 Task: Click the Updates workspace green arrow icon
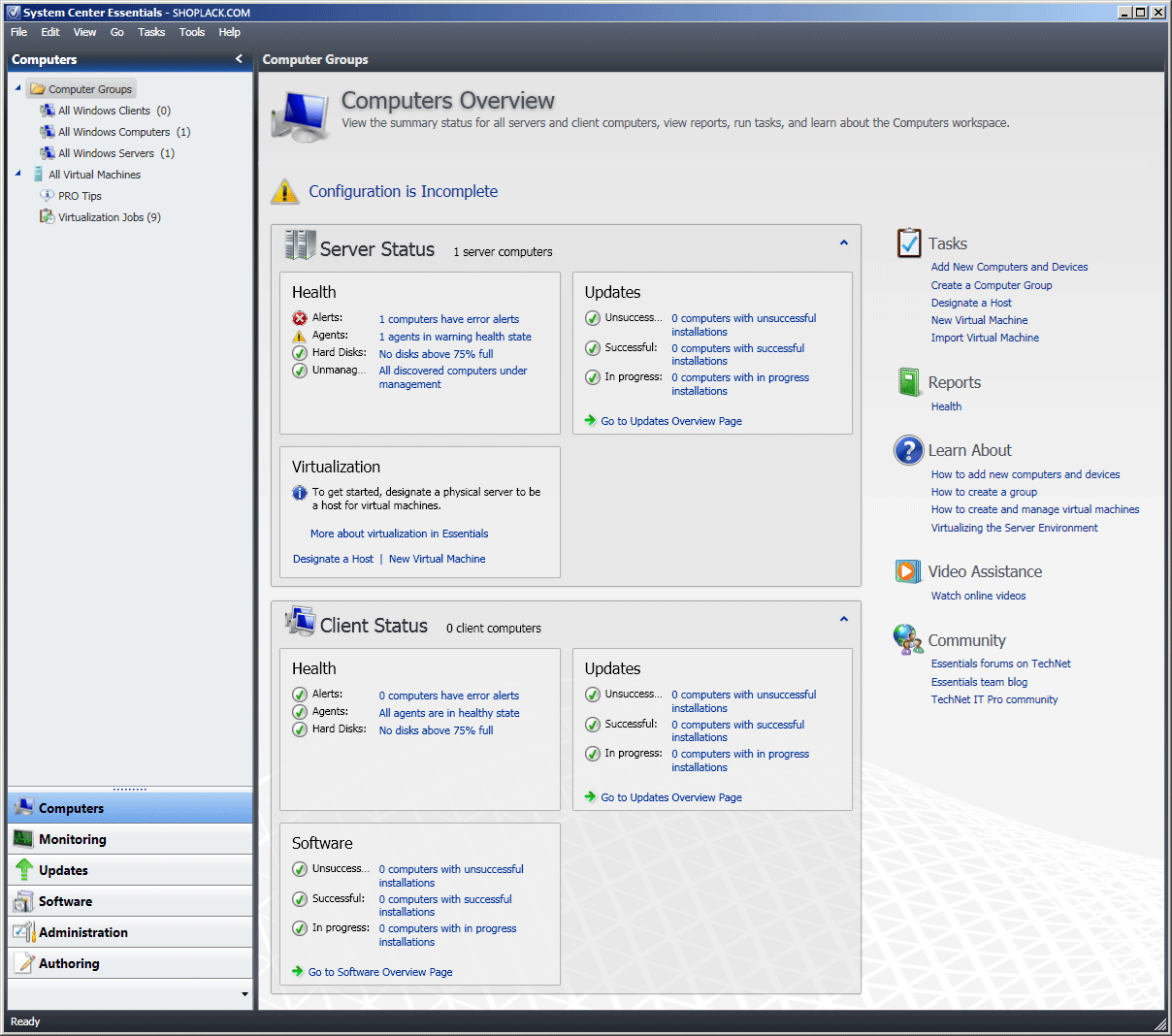point(24,870)
